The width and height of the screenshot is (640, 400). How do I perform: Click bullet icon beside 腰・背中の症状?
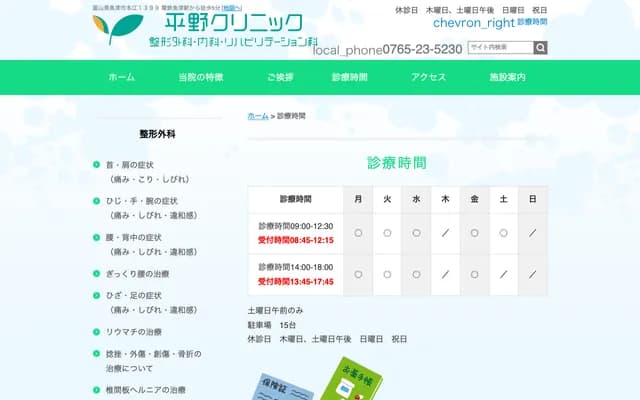point(96,237)
